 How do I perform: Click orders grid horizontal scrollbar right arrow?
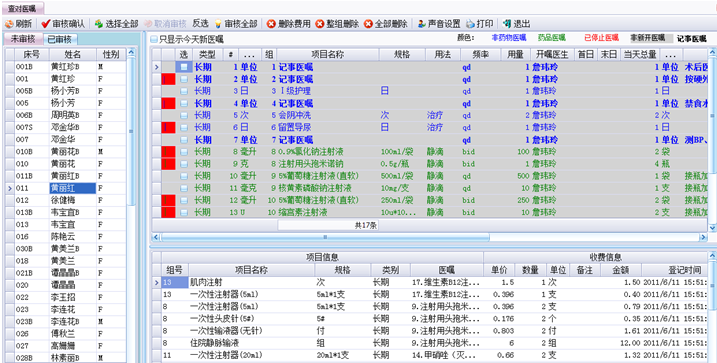tap(704, 237)
